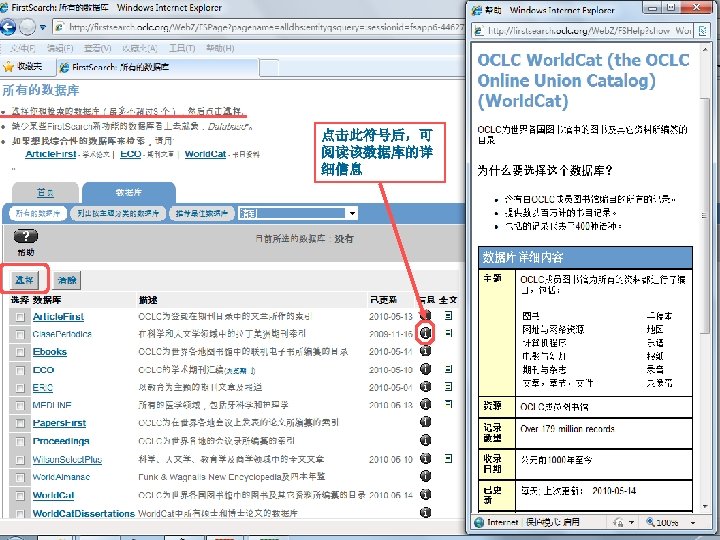The image size is (720, 540).
Task: Open the File menu in Internet Explorer
Action: click(22, 48)
